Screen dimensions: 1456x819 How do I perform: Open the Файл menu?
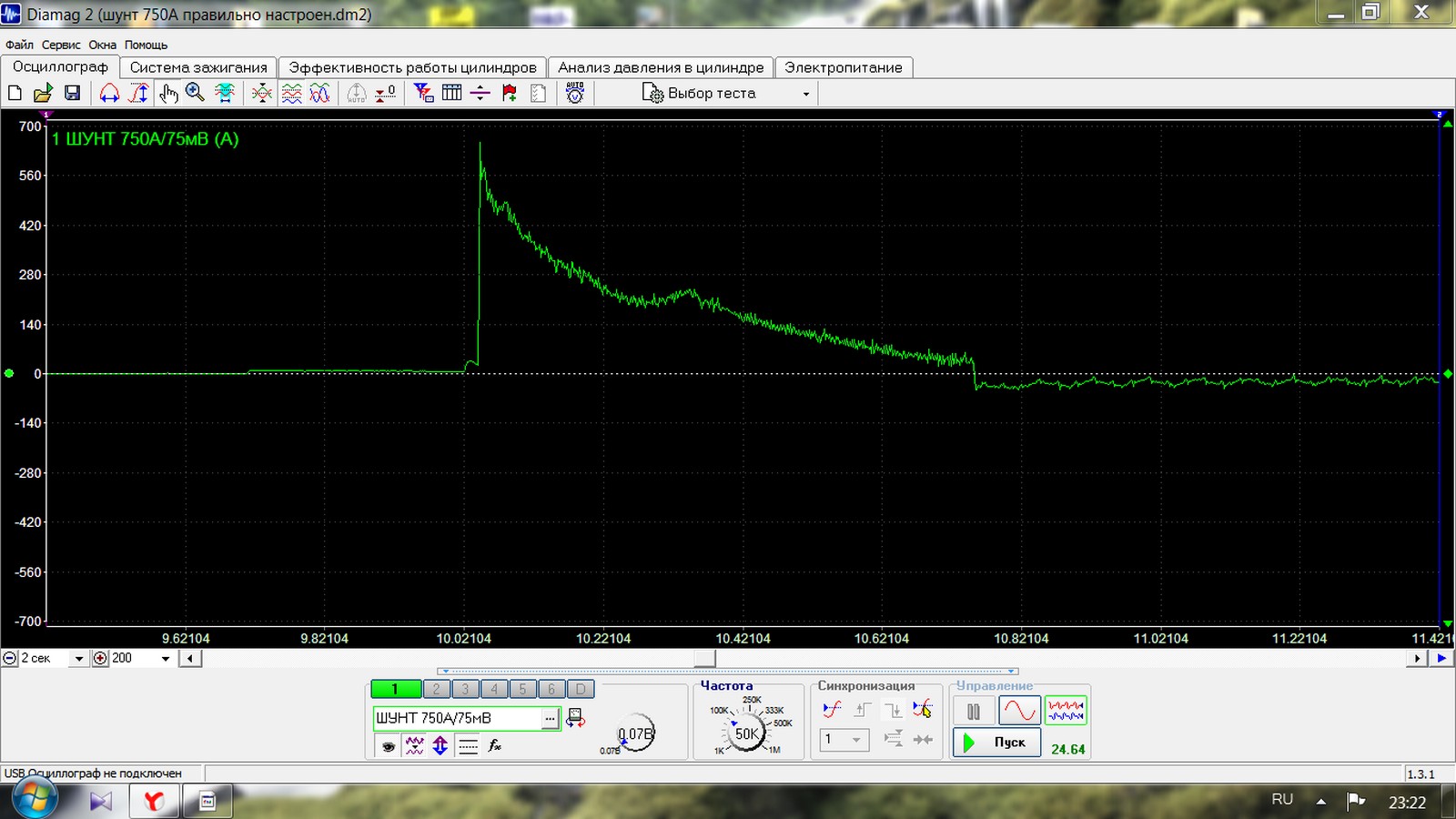coord(19,45)
